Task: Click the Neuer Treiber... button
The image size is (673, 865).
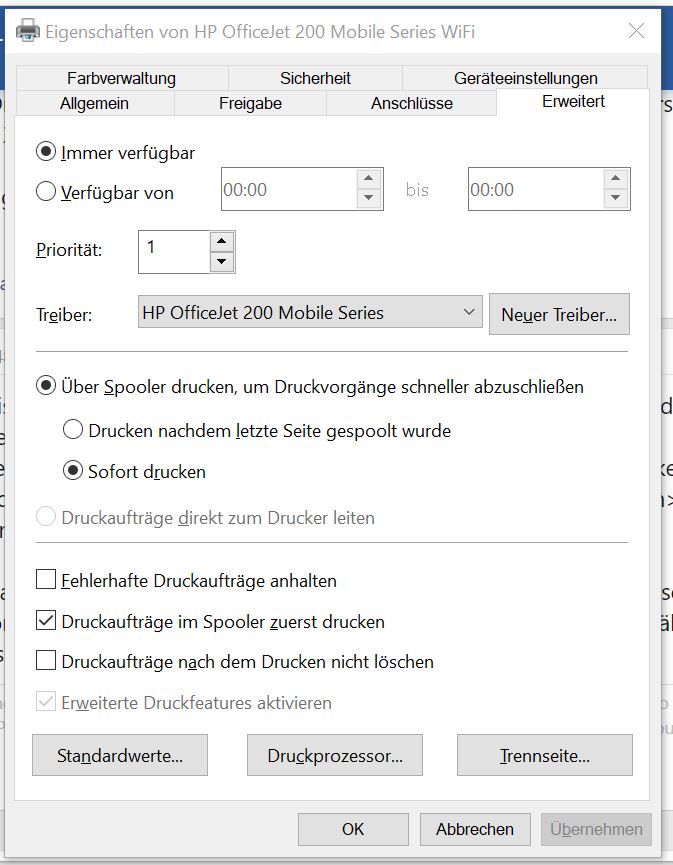Action: (559, 314)
